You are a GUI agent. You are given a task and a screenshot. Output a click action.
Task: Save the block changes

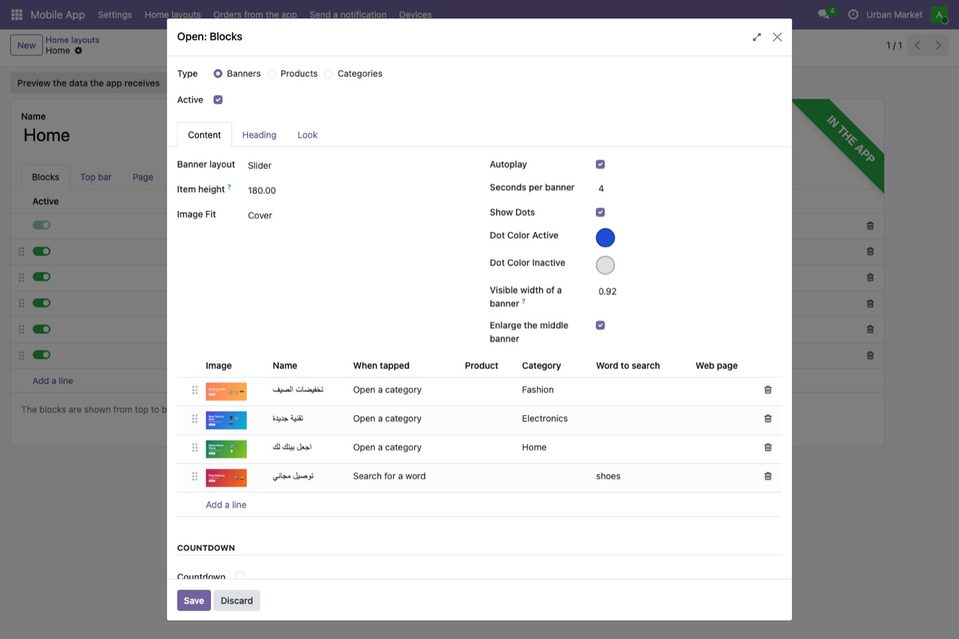tap(194, 600)
